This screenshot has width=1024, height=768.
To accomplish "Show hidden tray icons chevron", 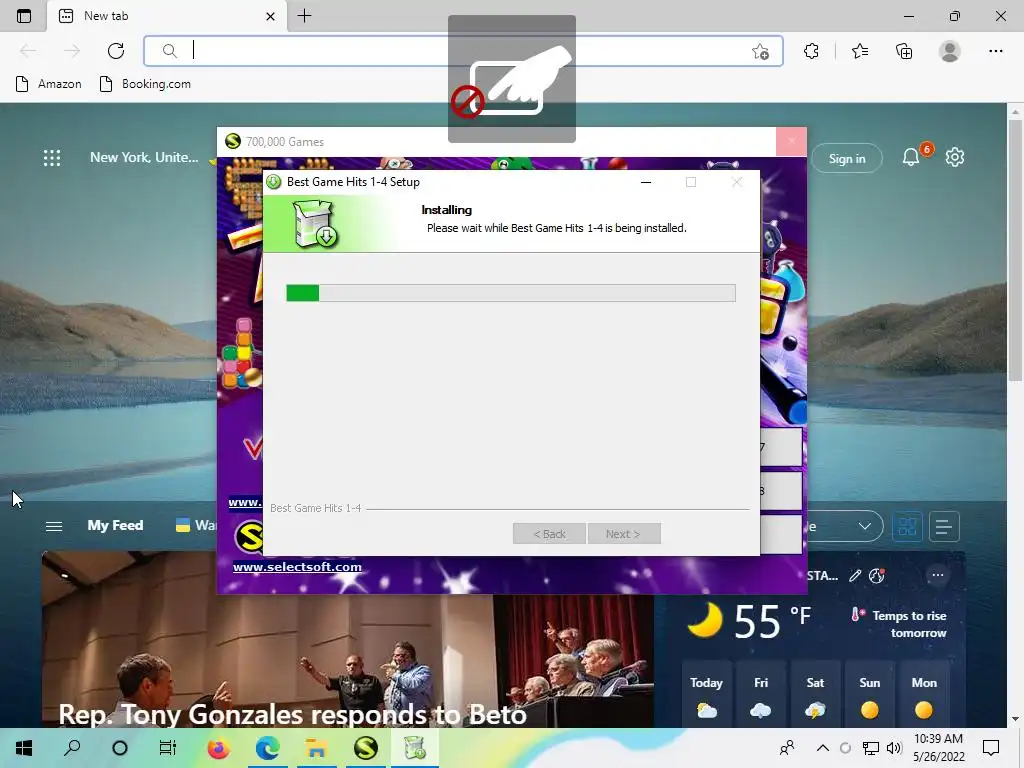I will pos(823,748).
